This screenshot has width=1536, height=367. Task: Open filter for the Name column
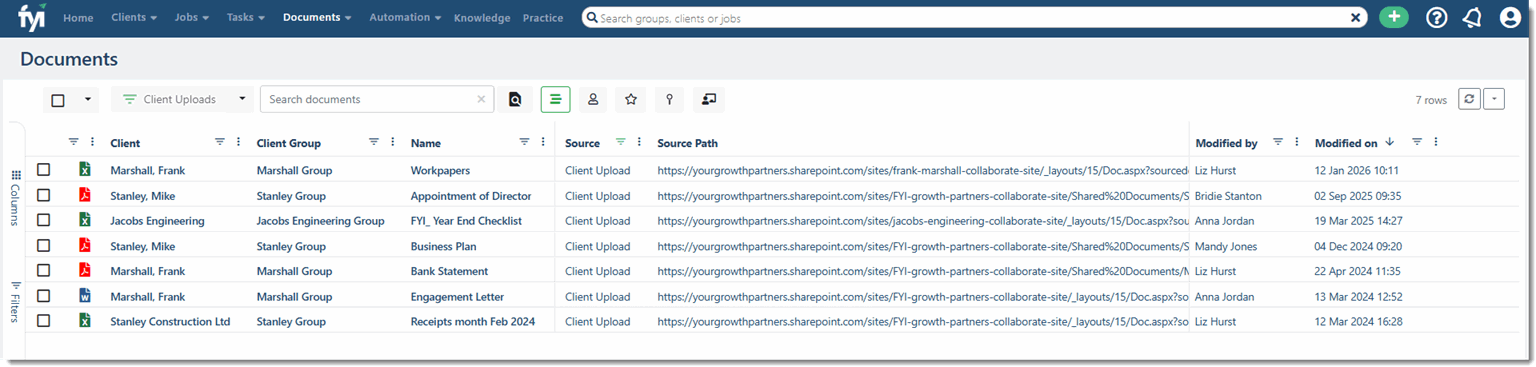coord(524,142)
